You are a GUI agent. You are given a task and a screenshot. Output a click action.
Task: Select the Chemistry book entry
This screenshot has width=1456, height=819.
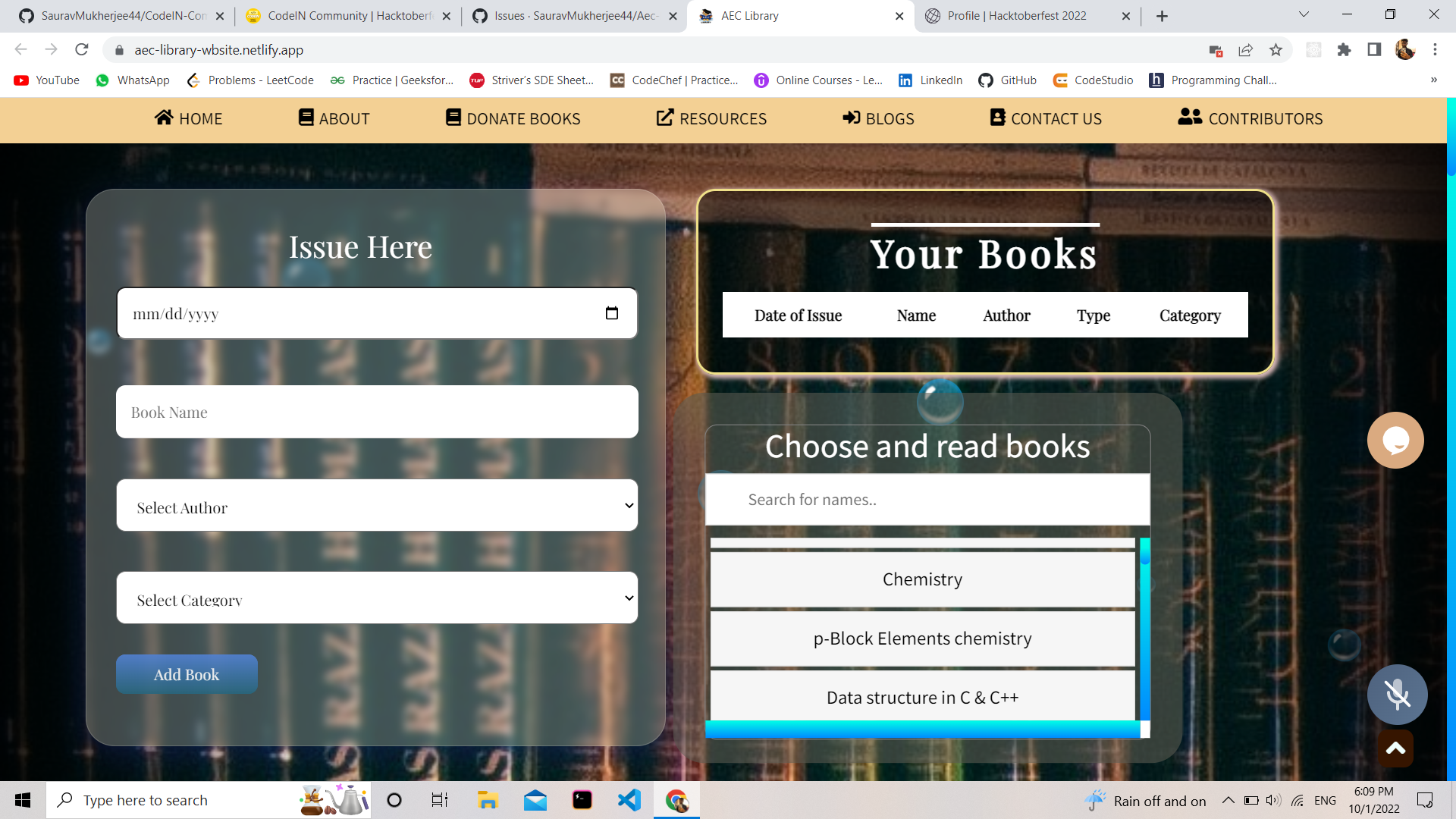(x=922, y=579)
